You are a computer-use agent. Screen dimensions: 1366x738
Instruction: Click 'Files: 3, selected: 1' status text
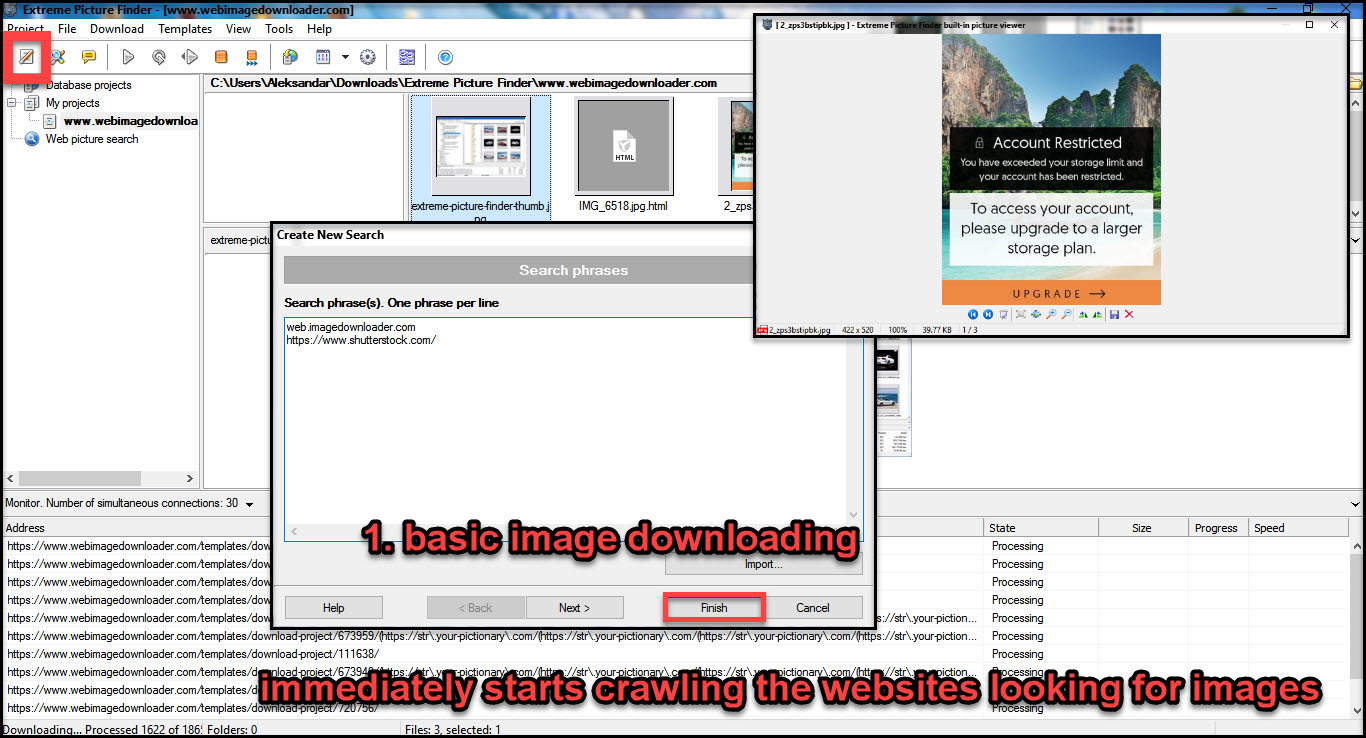(454, 730)
